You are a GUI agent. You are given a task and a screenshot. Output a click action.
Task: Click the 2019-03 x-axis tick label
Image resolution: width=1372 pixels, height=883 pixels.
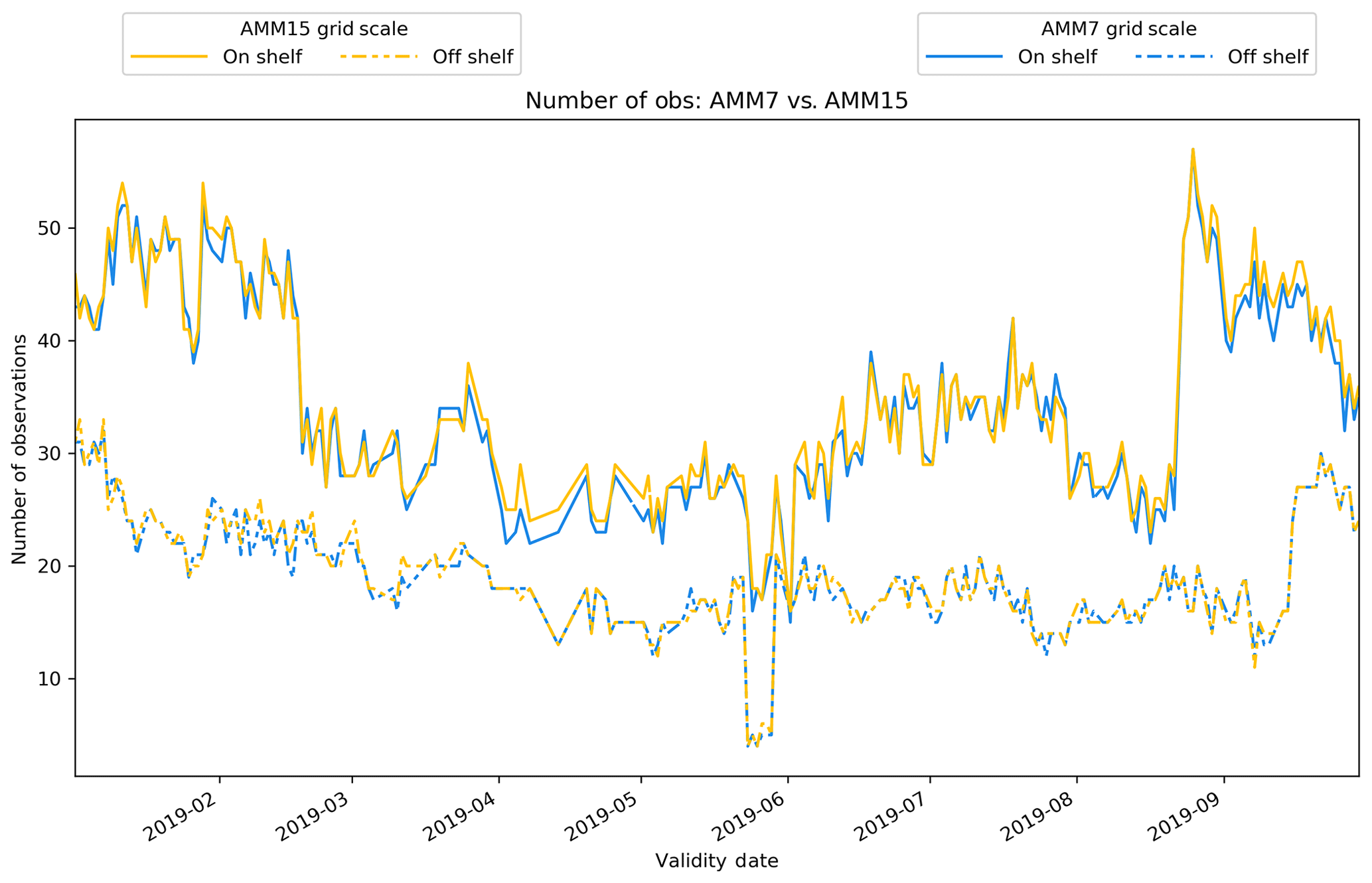tap(313, 817)
